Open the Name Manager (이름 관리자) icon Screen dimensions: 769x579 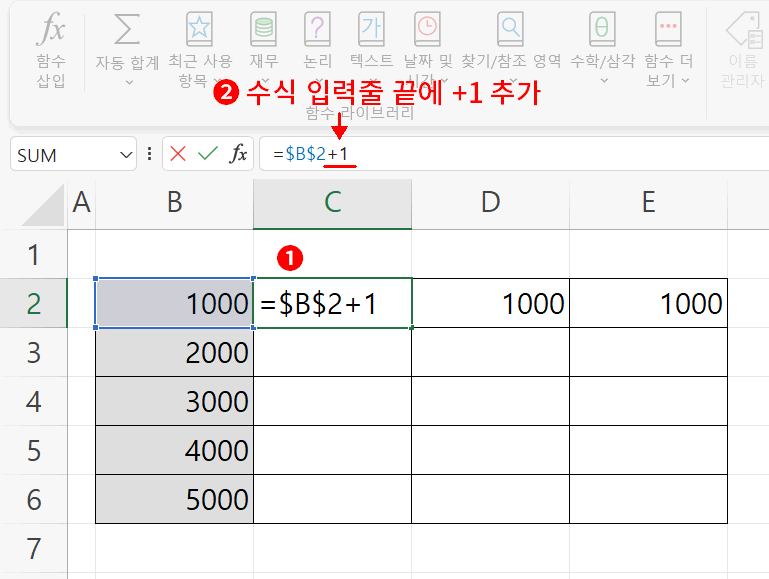(x=744, y=30)
